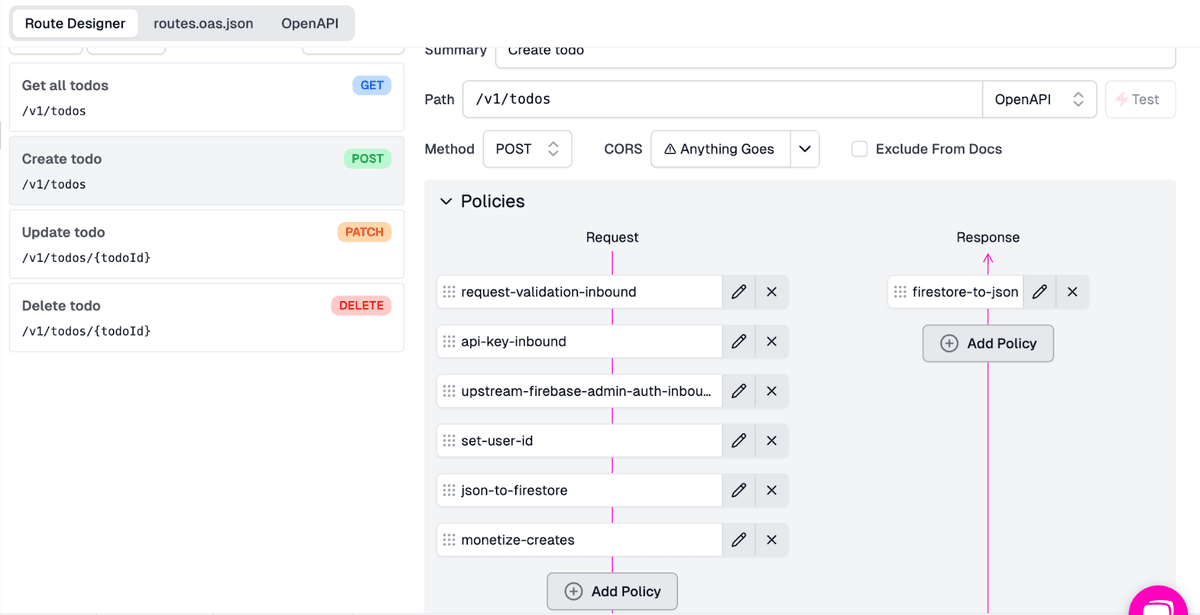This screenshot has height=615, width=1200.
Task: Edit the request-validation-inbound policy
Action: tap(739, 291)
